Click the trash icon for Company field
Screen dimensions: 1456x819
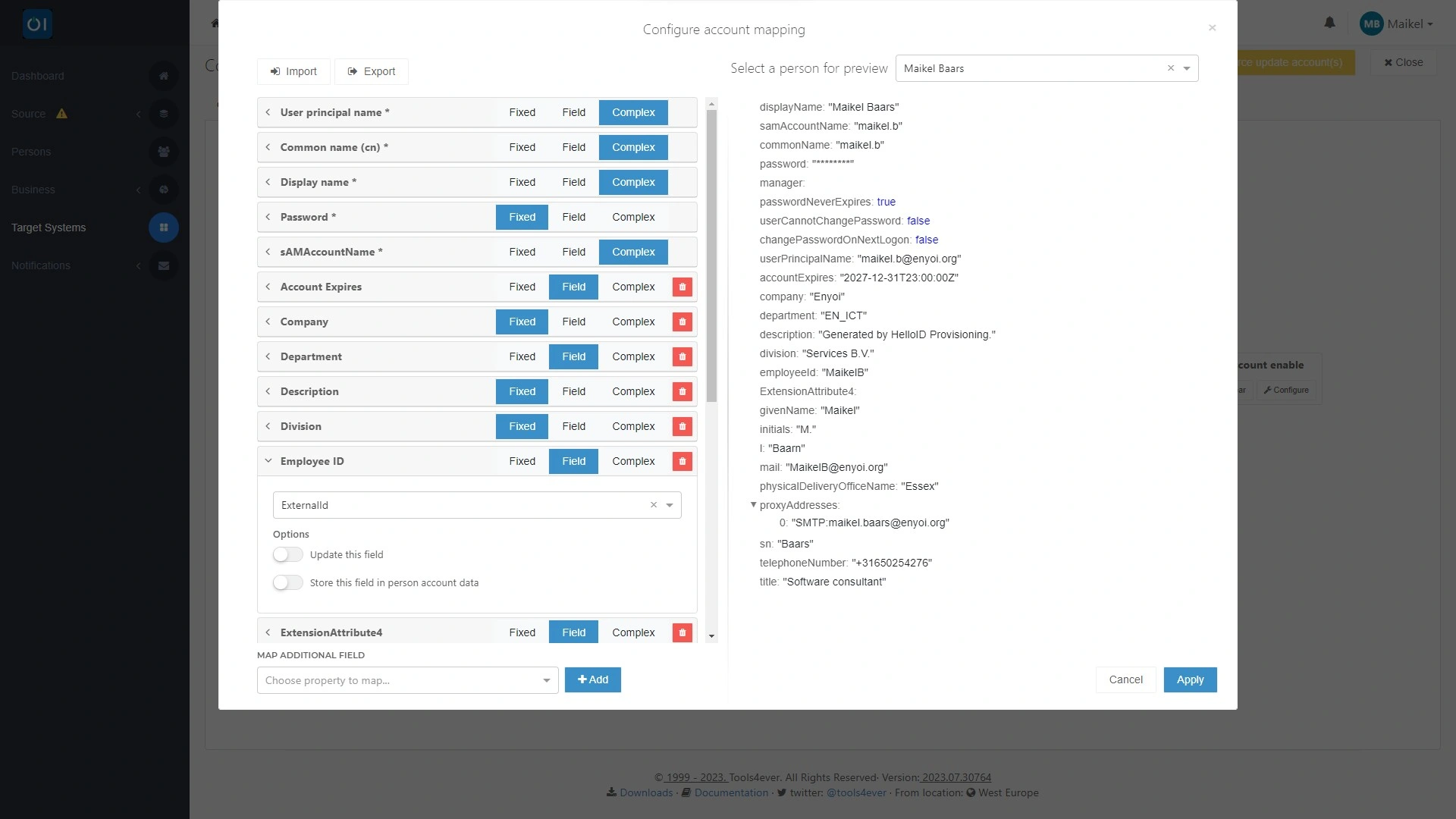click(682, 322)
